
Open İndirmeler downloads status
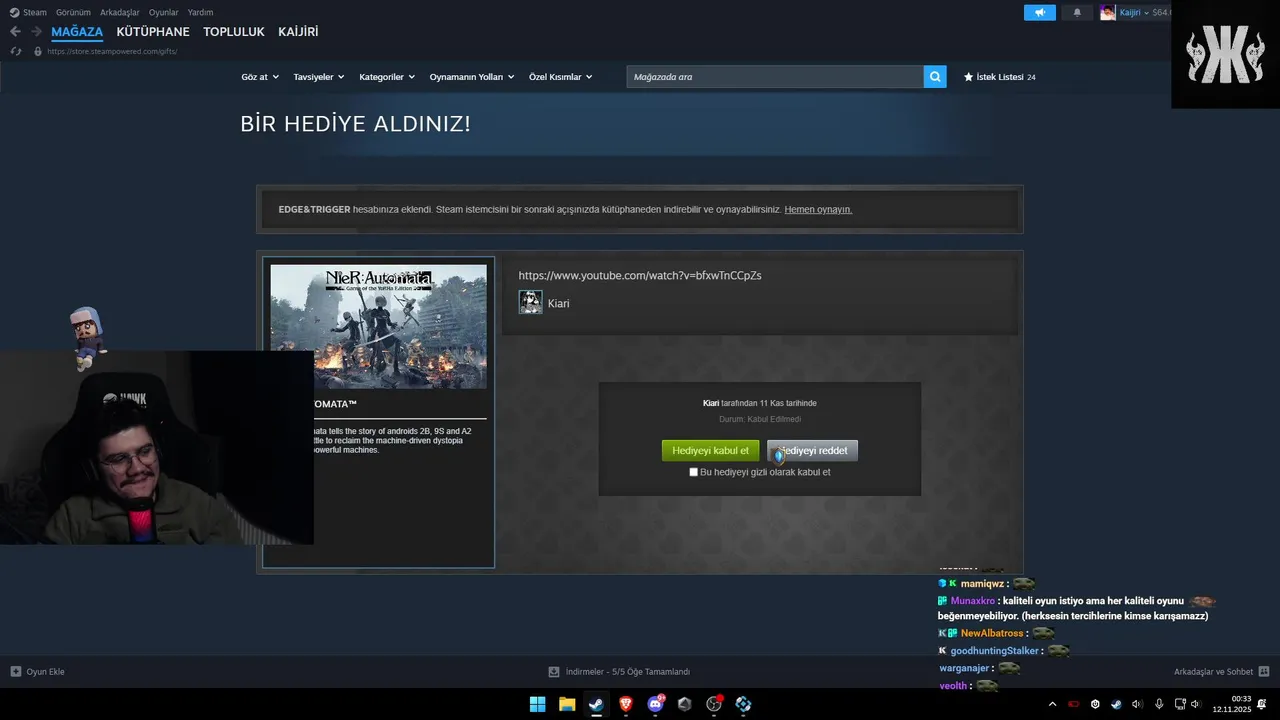tap(619, 671)
